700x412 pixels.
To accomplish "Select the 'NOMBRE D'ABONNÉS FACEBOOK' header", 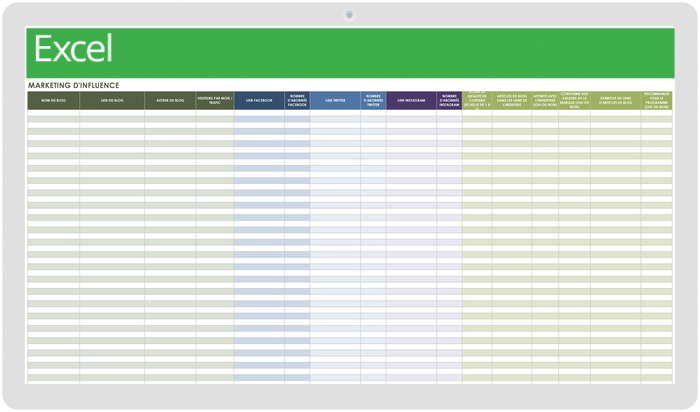I will click(x=297, y=100).
